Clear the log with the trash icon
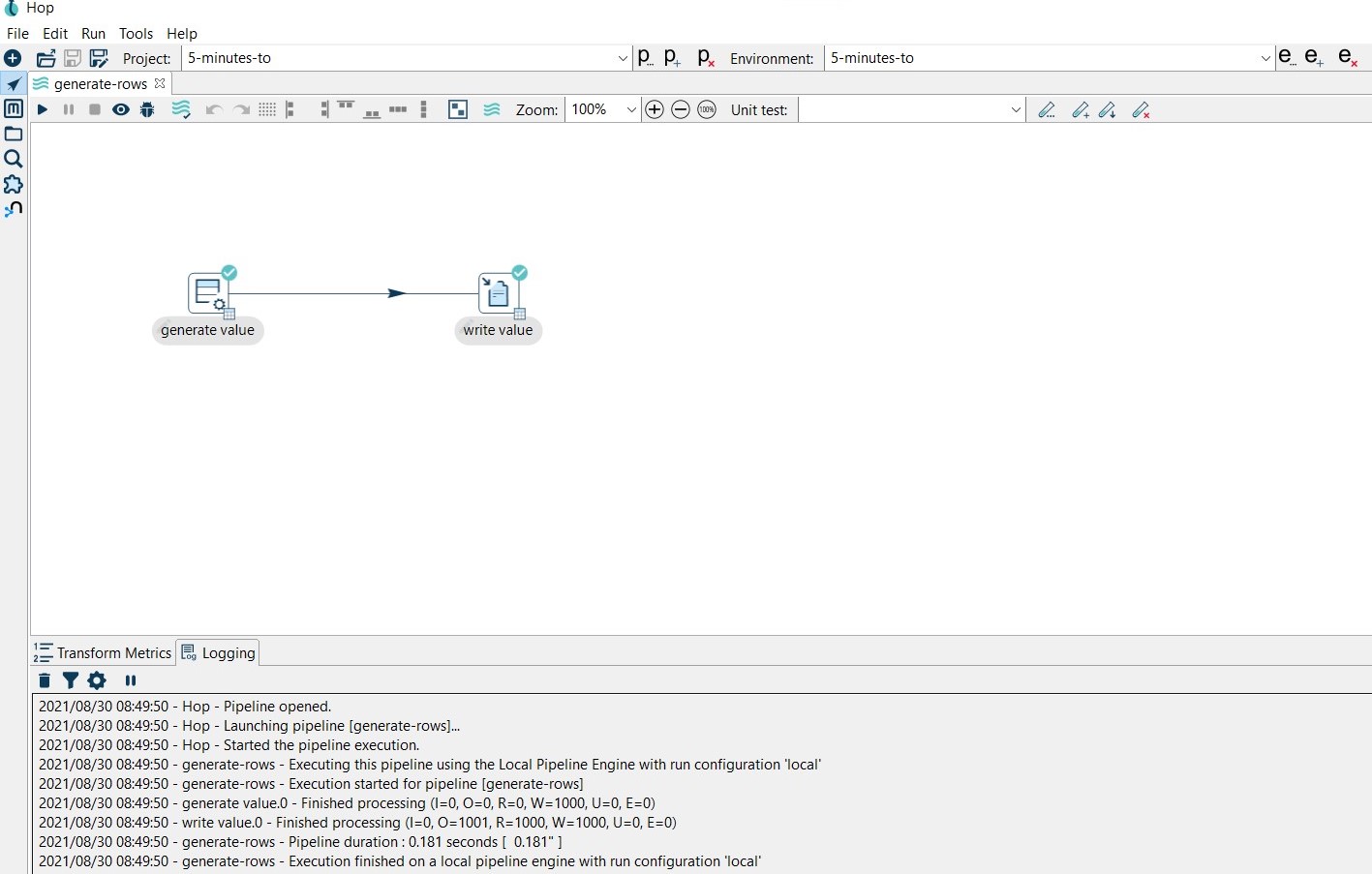Screen dimensions: 1372x874 click(x=45, y=681)
